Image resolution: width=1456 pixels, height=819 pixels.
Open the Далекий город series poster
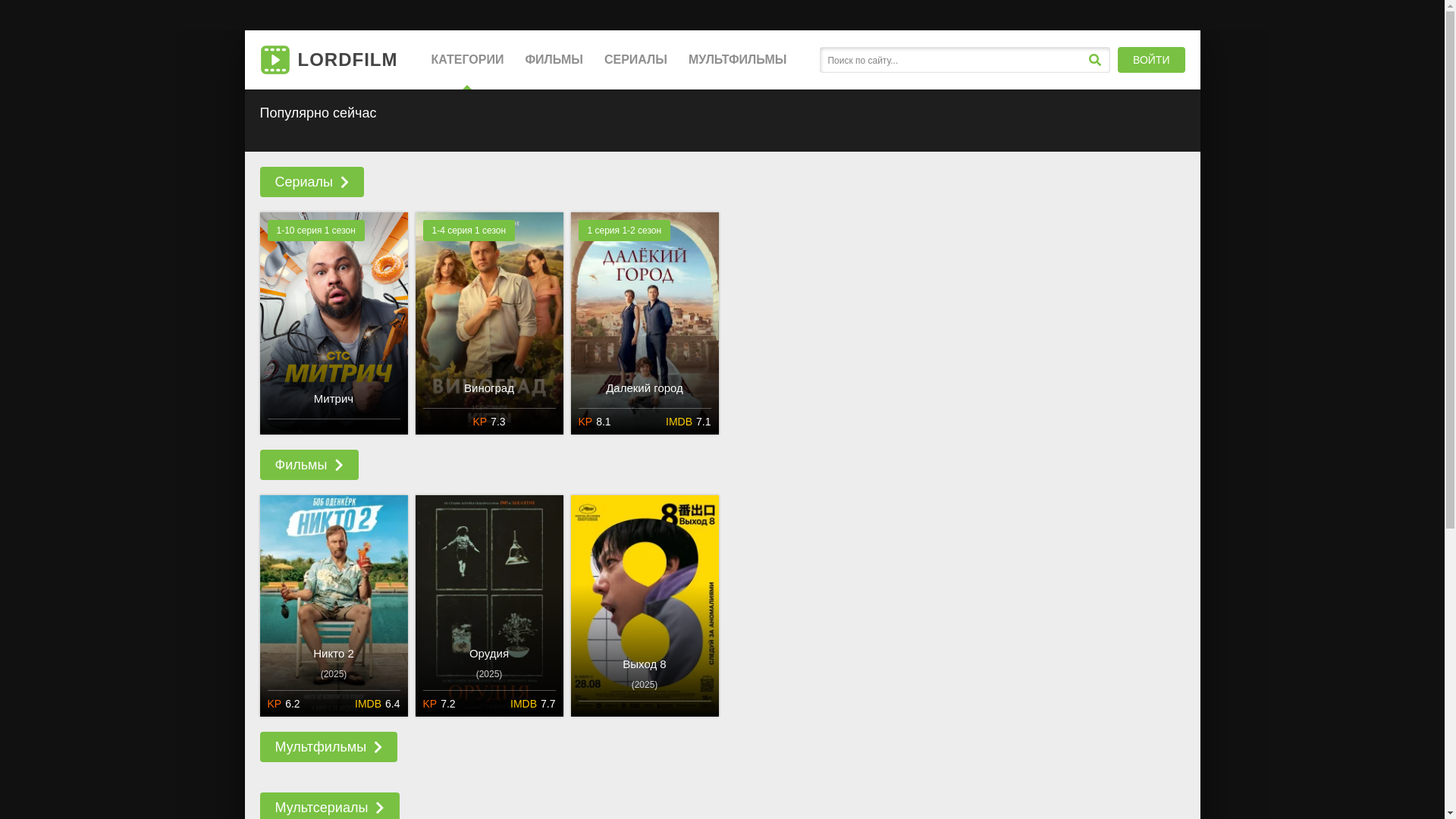click(x=645, y=323)
